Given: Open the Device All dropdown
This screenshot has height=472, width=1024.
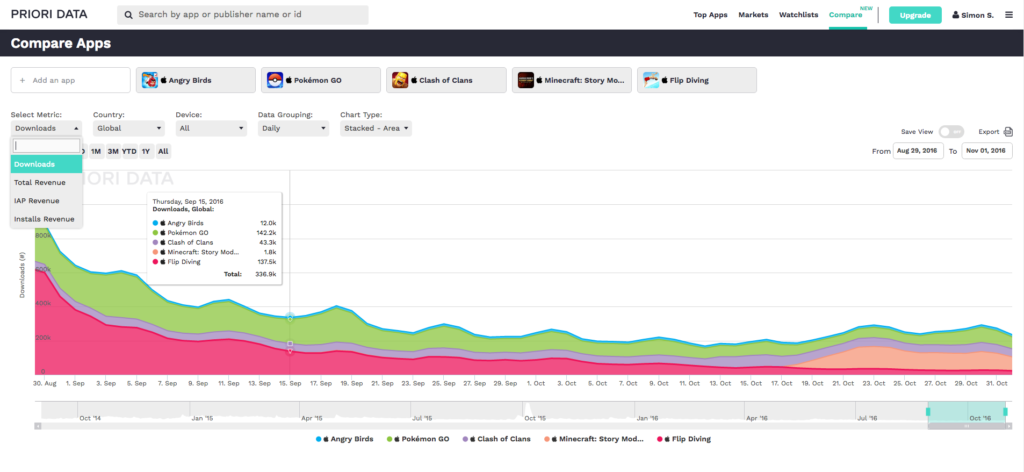Looking at the screenshot, I should tap(211, 128).
